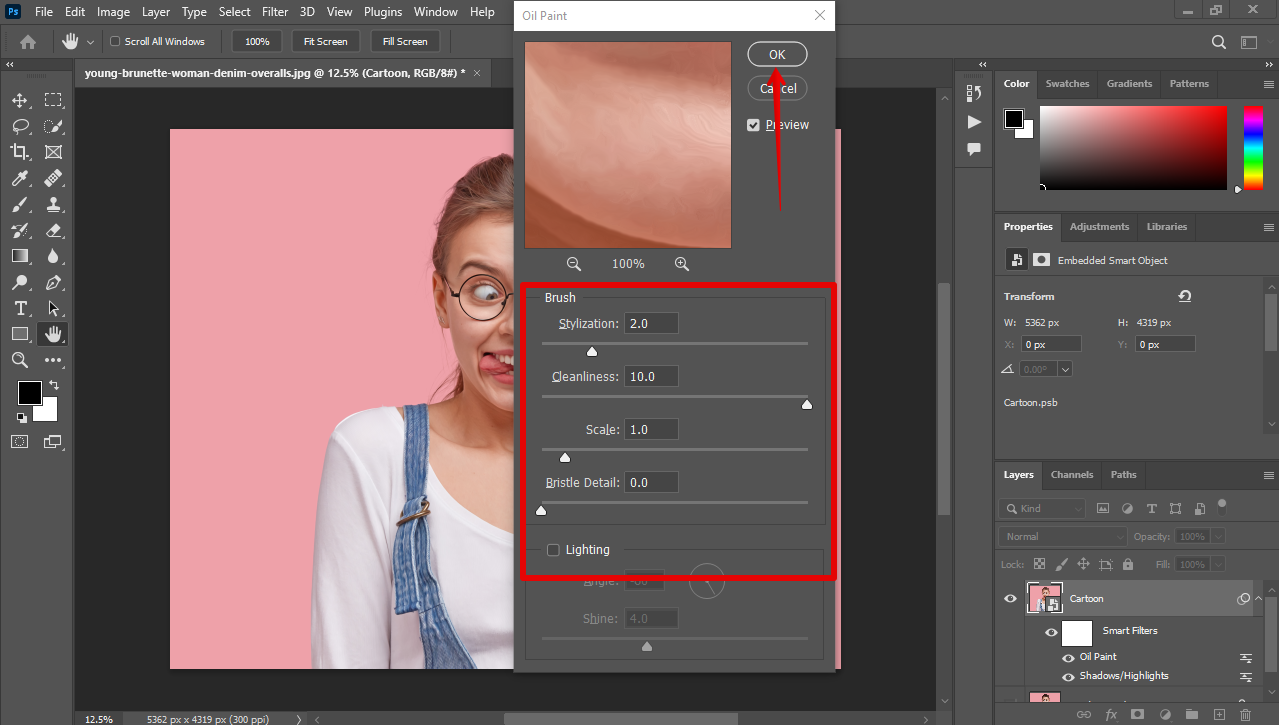Select the Quick Selection tool
This screenshot has width=1279, height=725.
(x=53, y=126)
